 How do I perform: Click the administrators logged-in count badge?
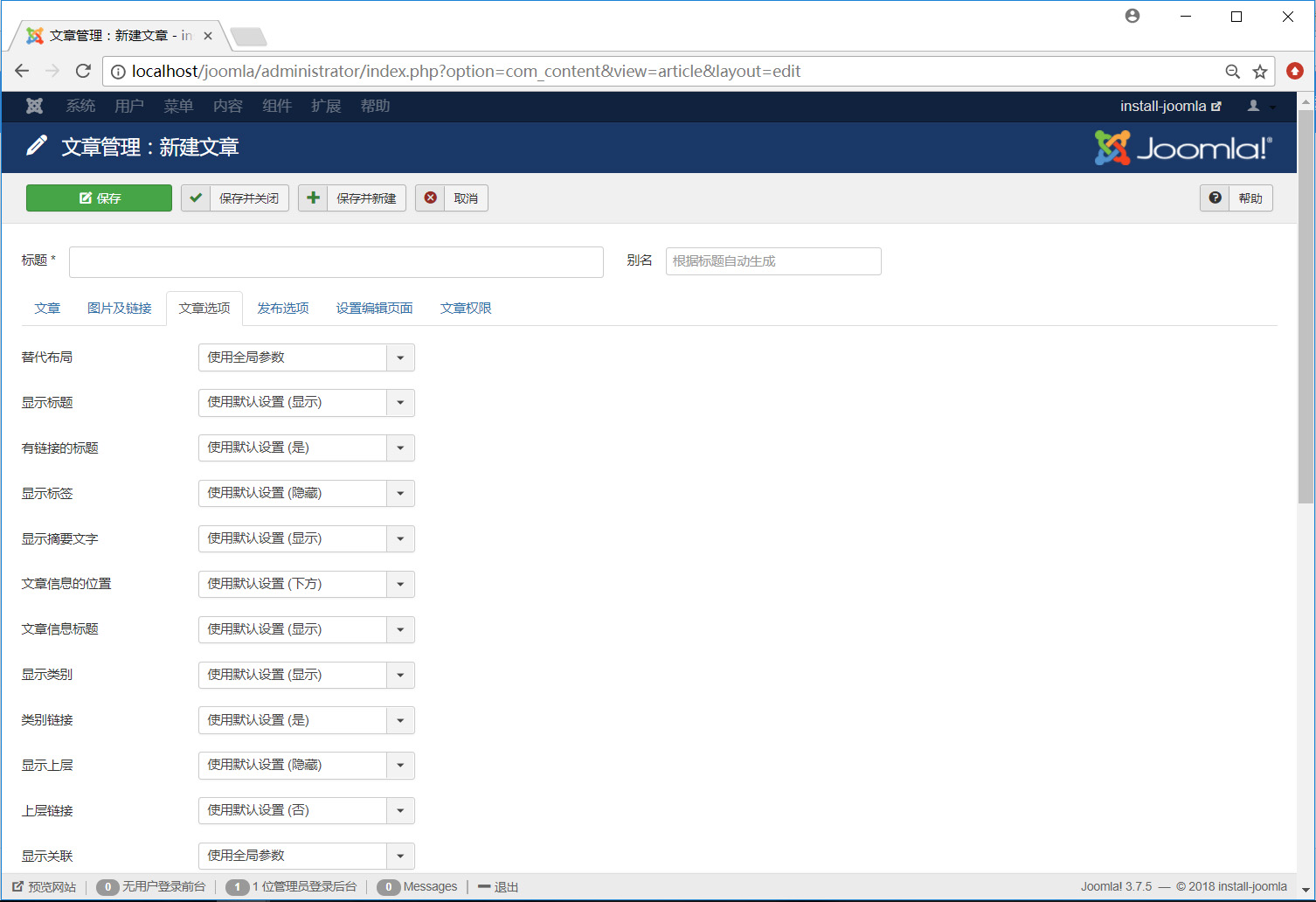[237, 887]
